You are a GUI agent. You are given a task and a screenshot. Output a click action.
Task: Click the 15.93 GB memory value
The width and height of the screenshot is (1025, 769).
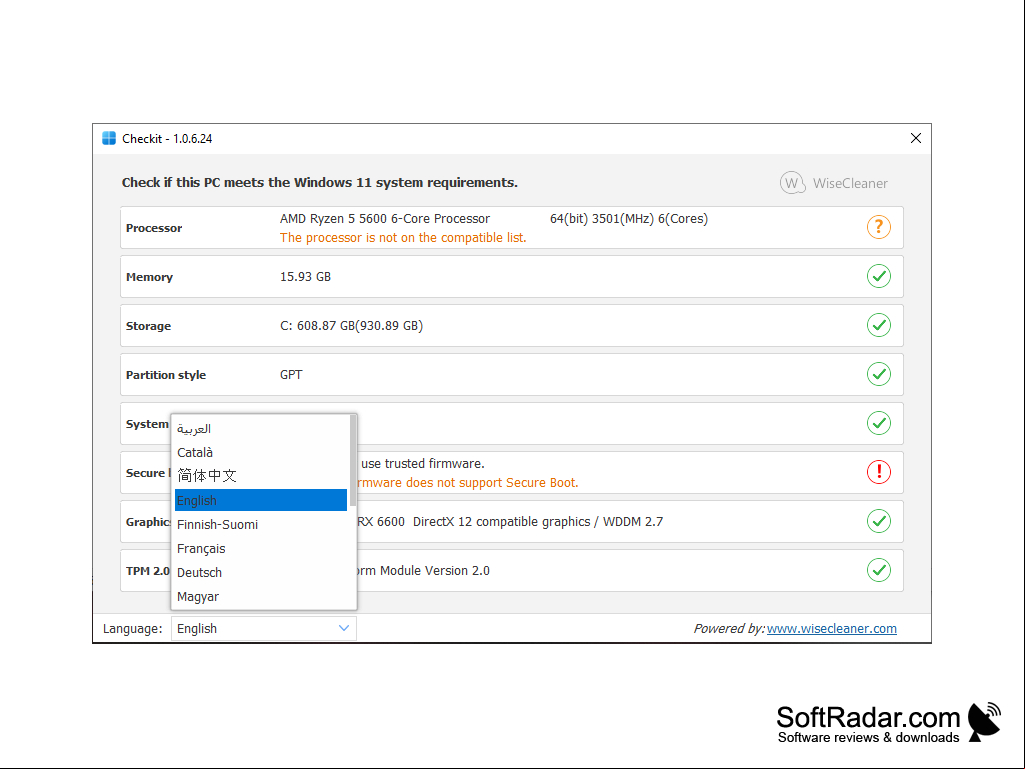coord(305,277)
